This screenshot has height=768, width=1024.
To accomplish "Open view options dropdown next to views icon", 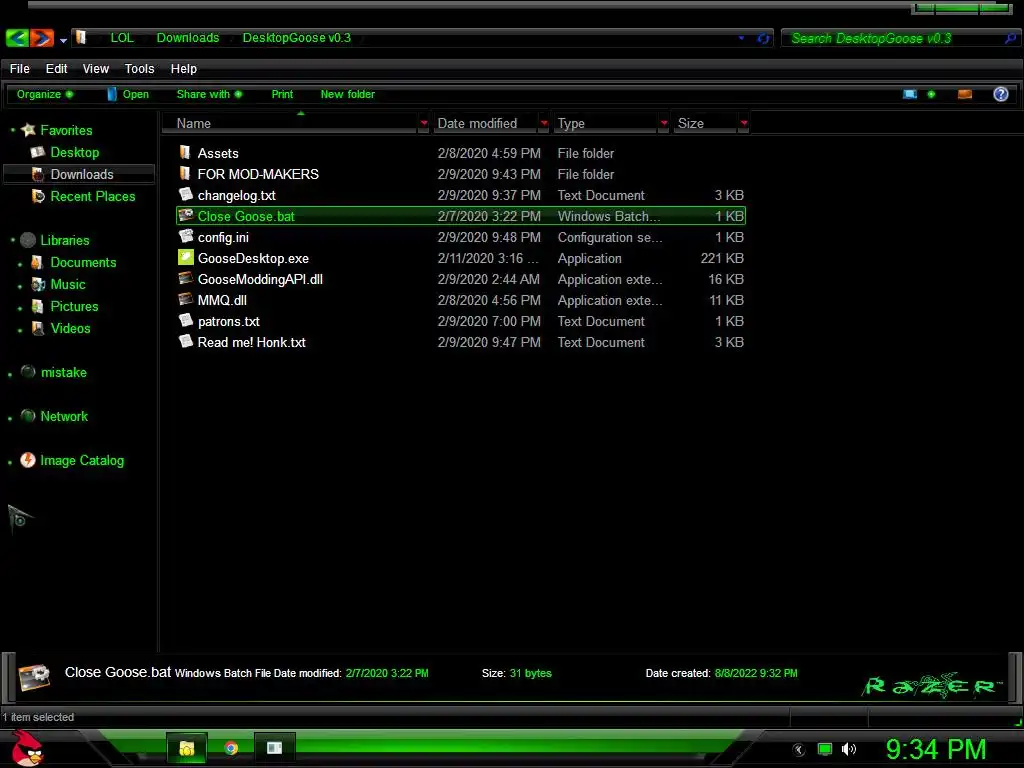I will tap(931, 95).
